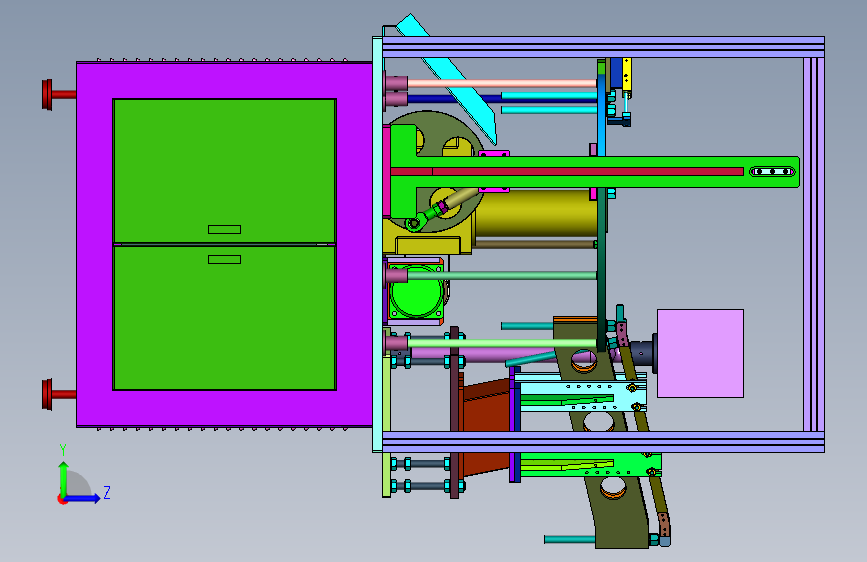
Task: Pick the small yellow component at top
Action: (x=626, y=72)
